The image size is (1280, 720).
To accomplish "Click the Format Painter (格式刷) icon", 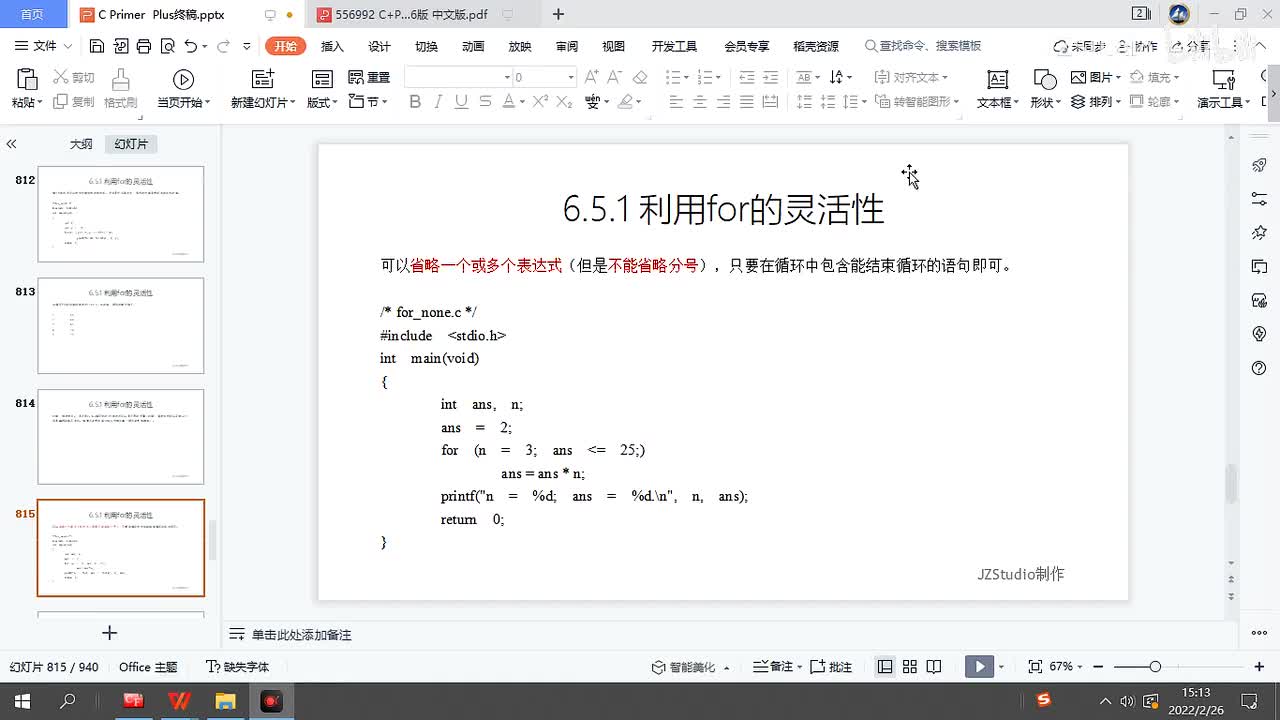I will (x=121, y=79).
